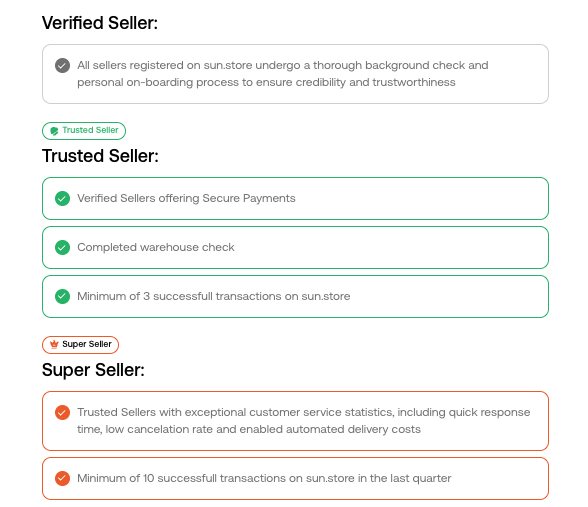This screenshot has height=507, width=588.
Task: Select the Verified Sellers offering Secure Payments card
Action: (x=296, y=198)
